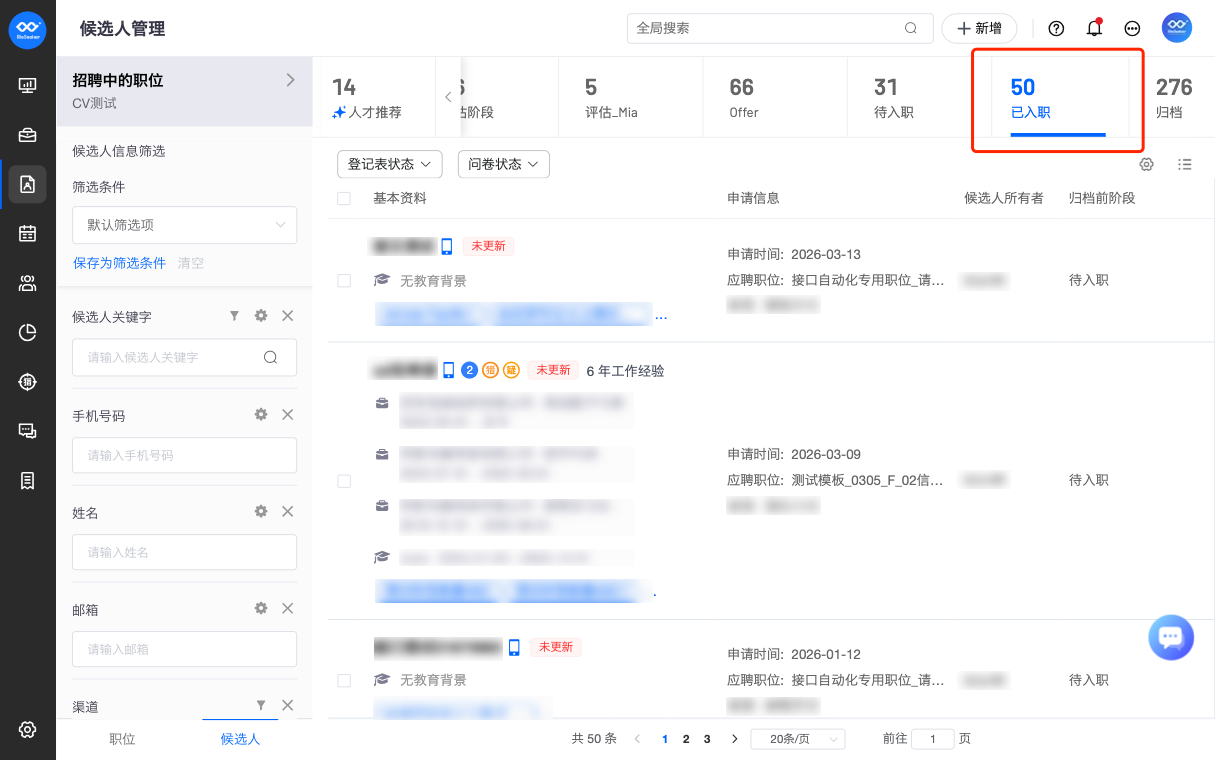The image size is (1215, 760).
Task: Remove the 邮箱 filter with X
Action: point(288,608)
